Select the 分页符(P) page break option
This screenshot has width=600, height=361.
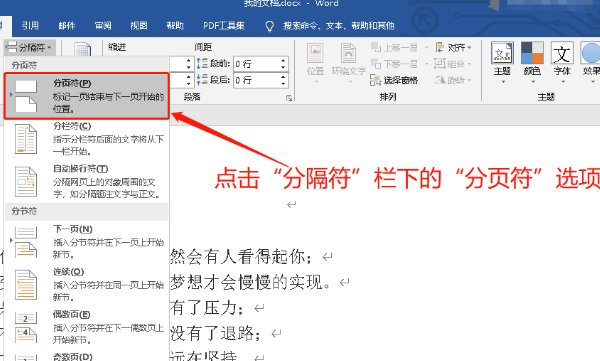[x=86, y=96]
